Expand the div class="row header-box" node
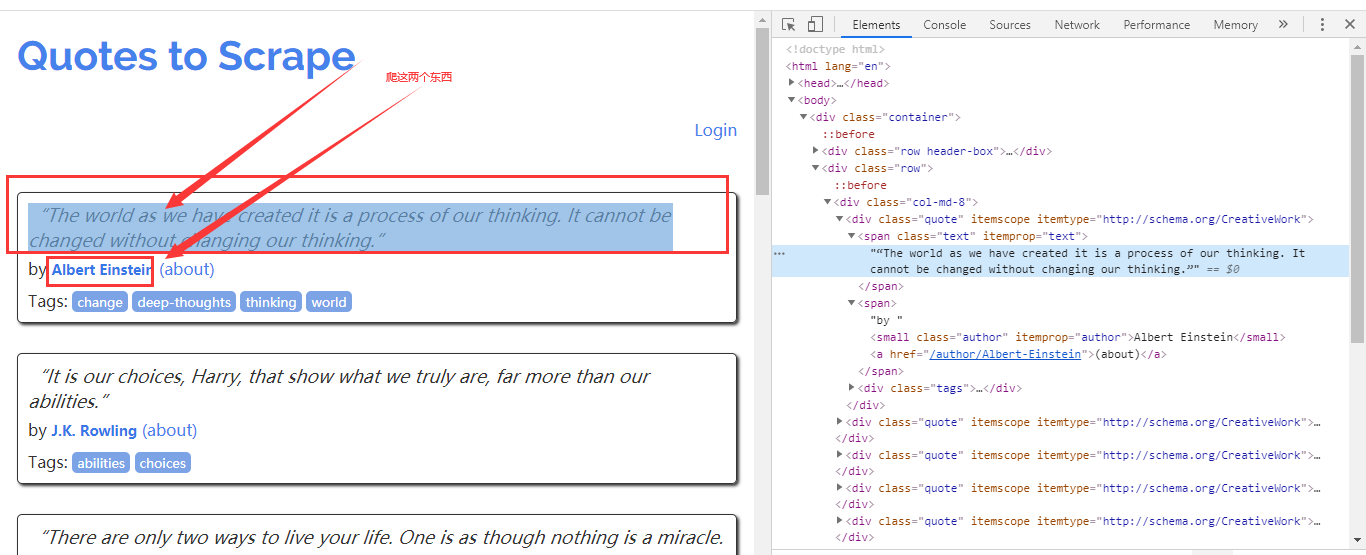This screenshot has width=1366, height=555. tap(816, 151)
